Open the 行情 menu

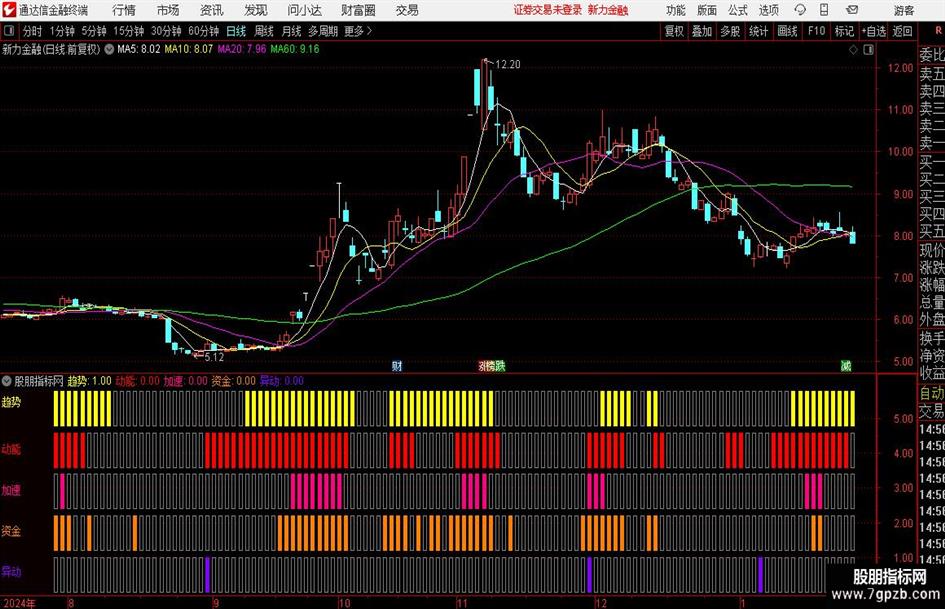(x=124, y=10)
